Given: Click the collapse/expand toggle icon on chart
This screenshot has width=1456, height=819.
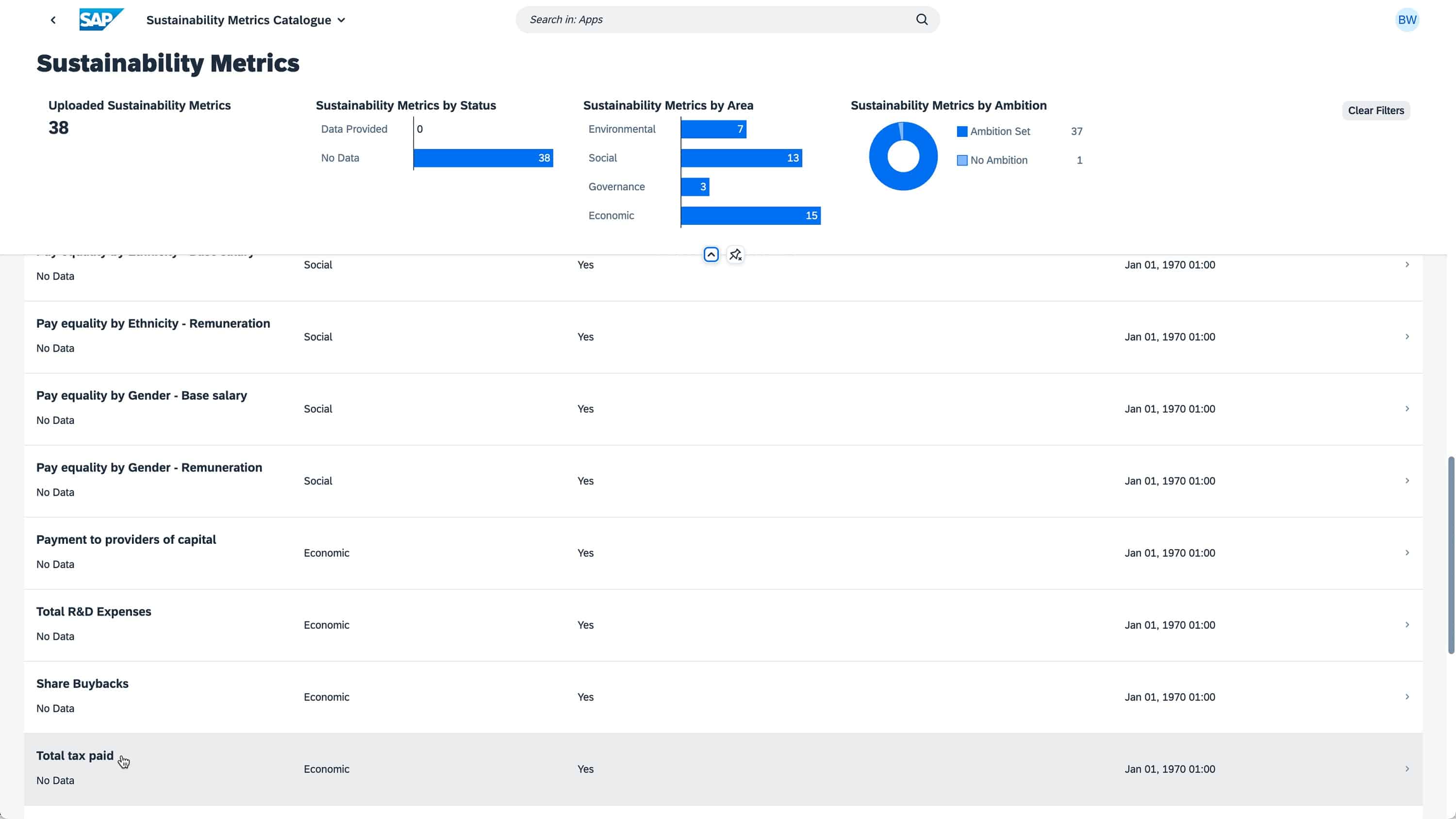Looking at the screenshot, I should click(712, 254).
